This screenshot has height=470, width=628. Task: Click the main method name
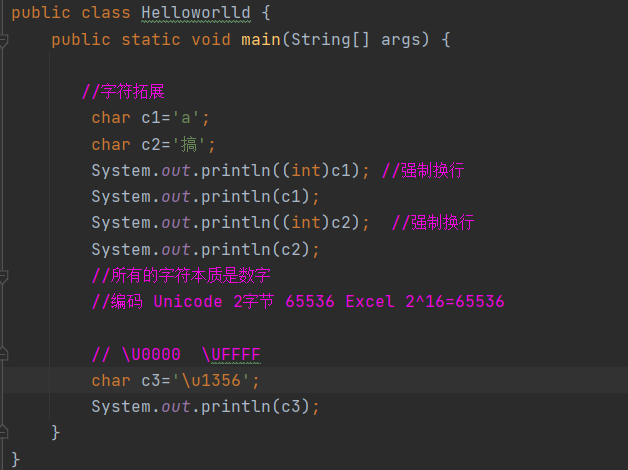click(261, 40)
